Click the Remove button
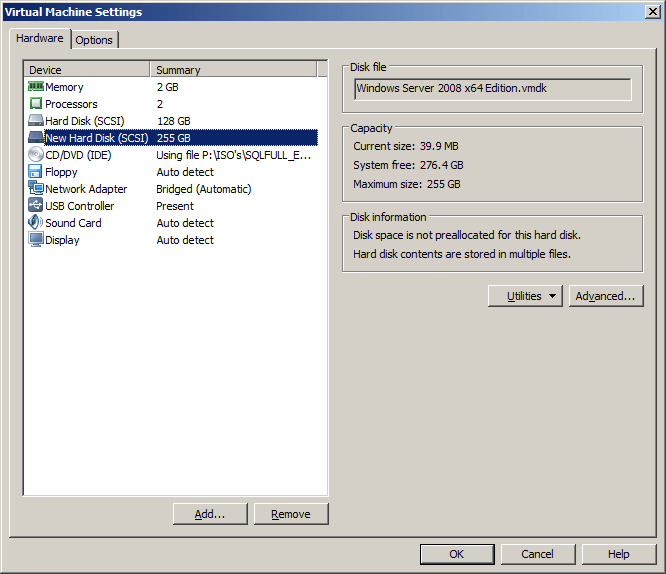 291,514
